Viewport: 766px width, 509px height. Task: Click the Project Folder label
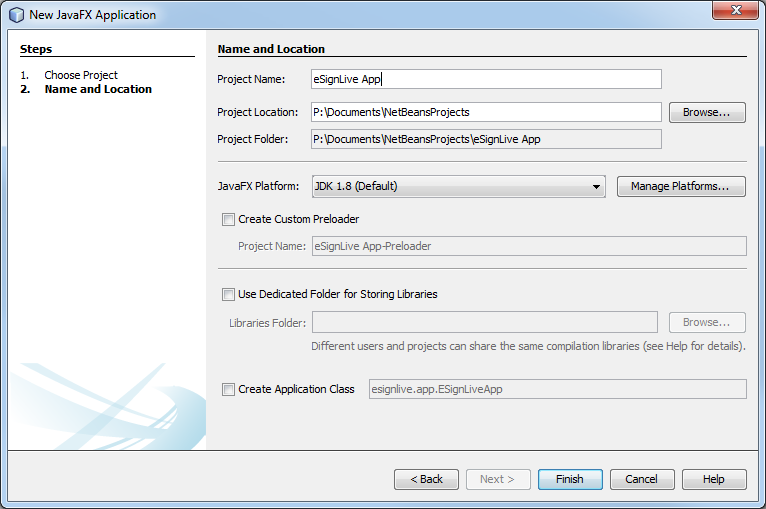pyautogui.click(x=253, y=139)
